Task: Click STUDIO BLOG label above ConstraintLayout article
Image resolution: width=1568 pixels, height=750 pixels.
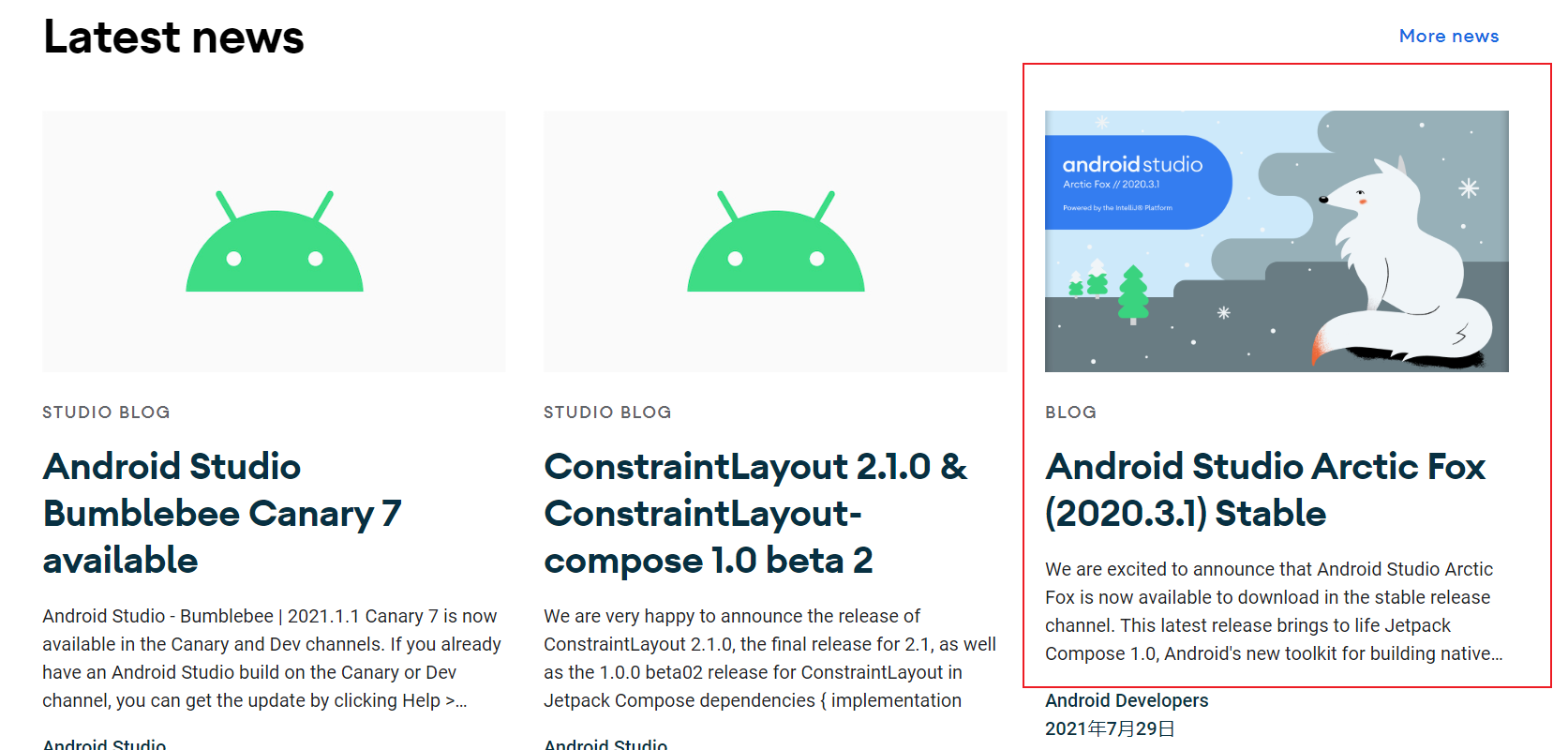Action: (x=607, y=412)
